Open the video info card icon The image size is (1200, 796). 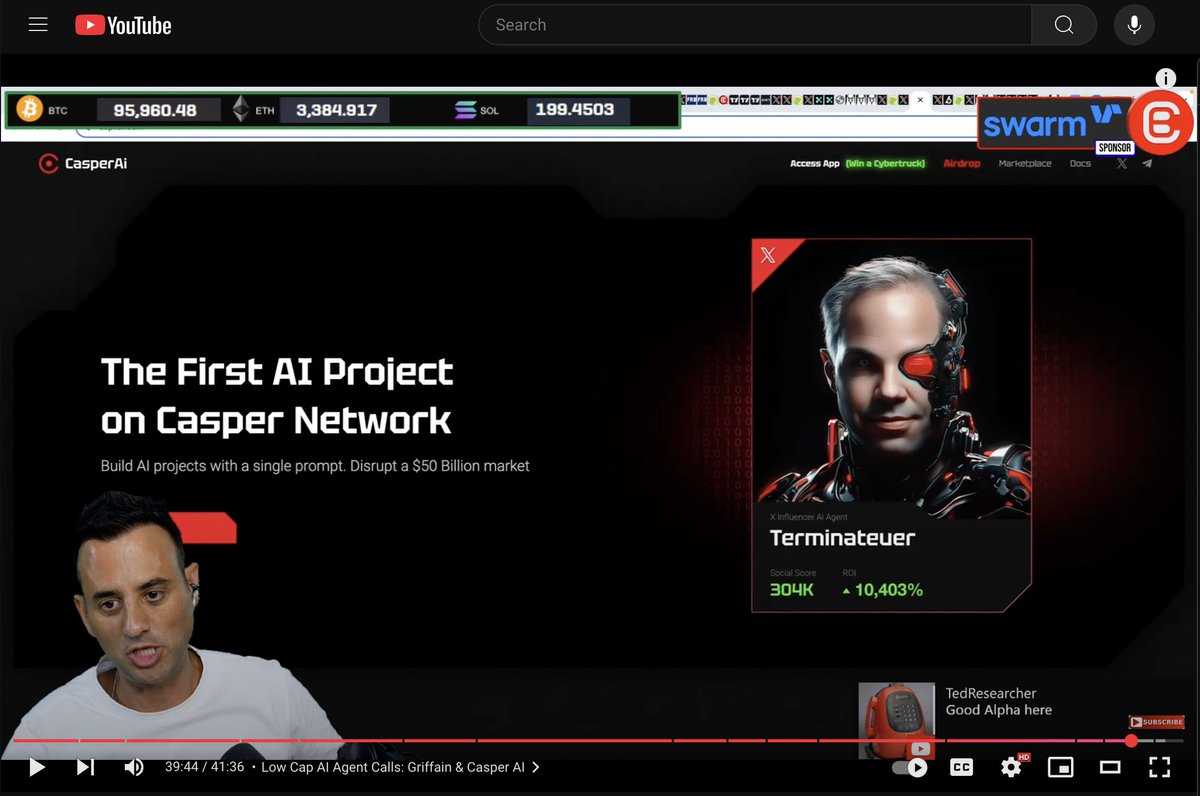tap(1166, 78)
